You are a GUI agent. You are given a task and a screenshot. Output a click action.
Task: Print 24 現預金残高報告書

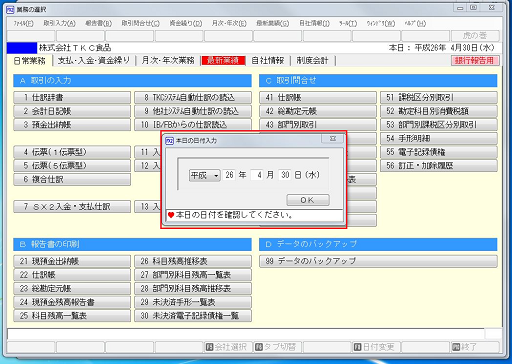72,302
